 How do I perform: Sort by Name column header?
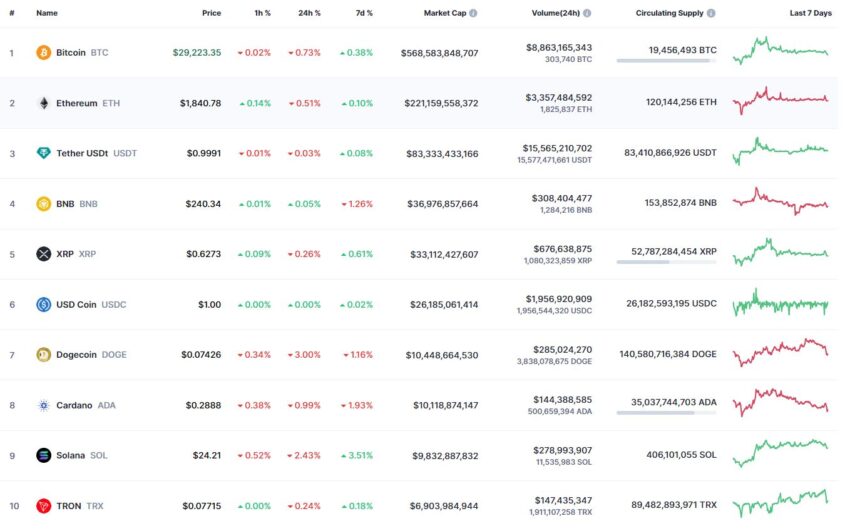[x=47, y=13]
